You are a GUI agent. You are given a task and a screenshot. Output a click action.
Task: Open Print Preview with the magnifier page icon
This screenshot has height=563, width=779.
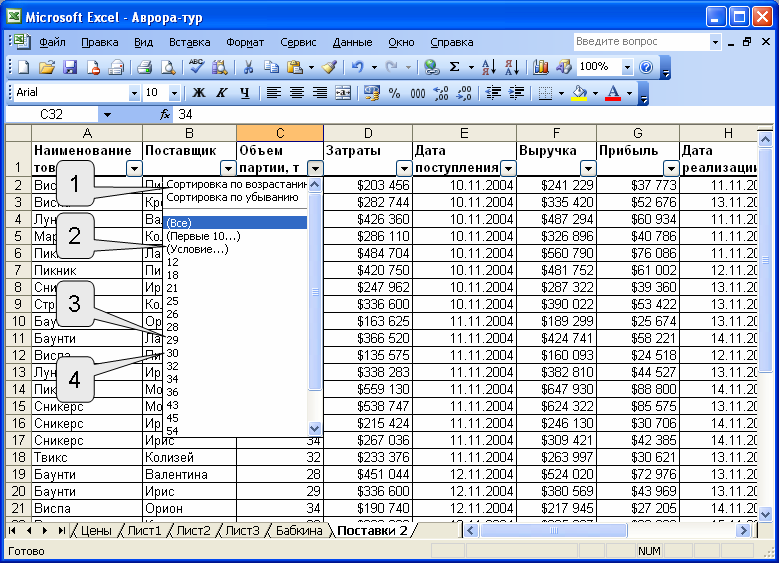[168, 67]
